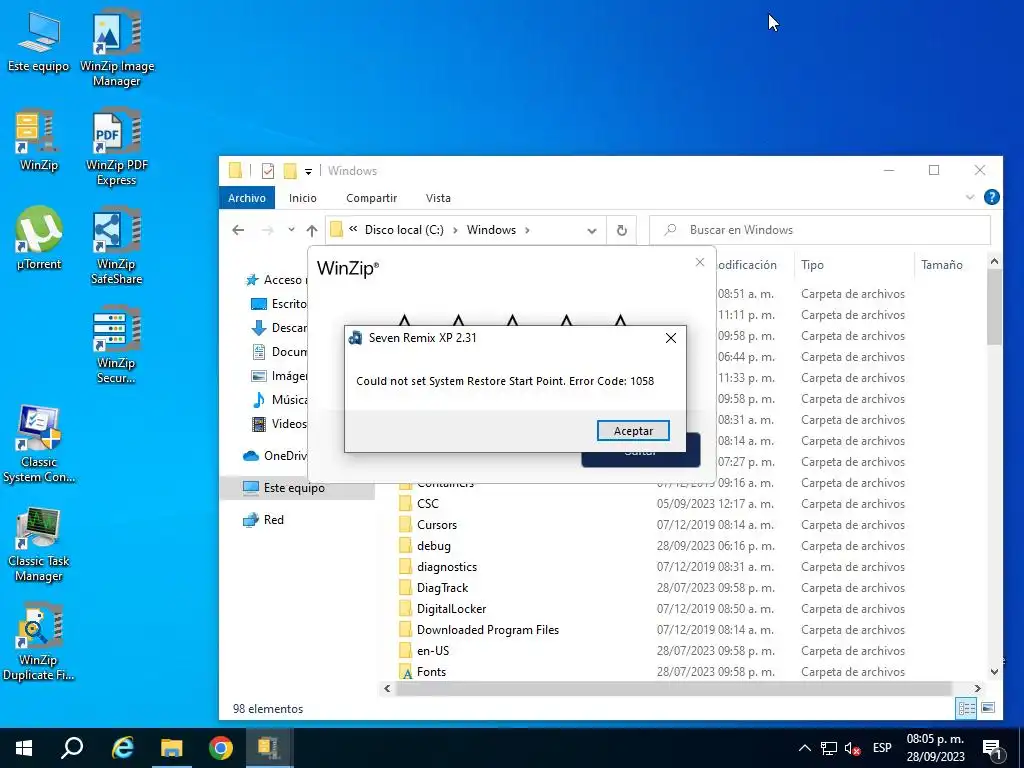Launch µTorrent desktop shortcut
Viewport: 1024px width, 768px height.
tap(39, 238)
